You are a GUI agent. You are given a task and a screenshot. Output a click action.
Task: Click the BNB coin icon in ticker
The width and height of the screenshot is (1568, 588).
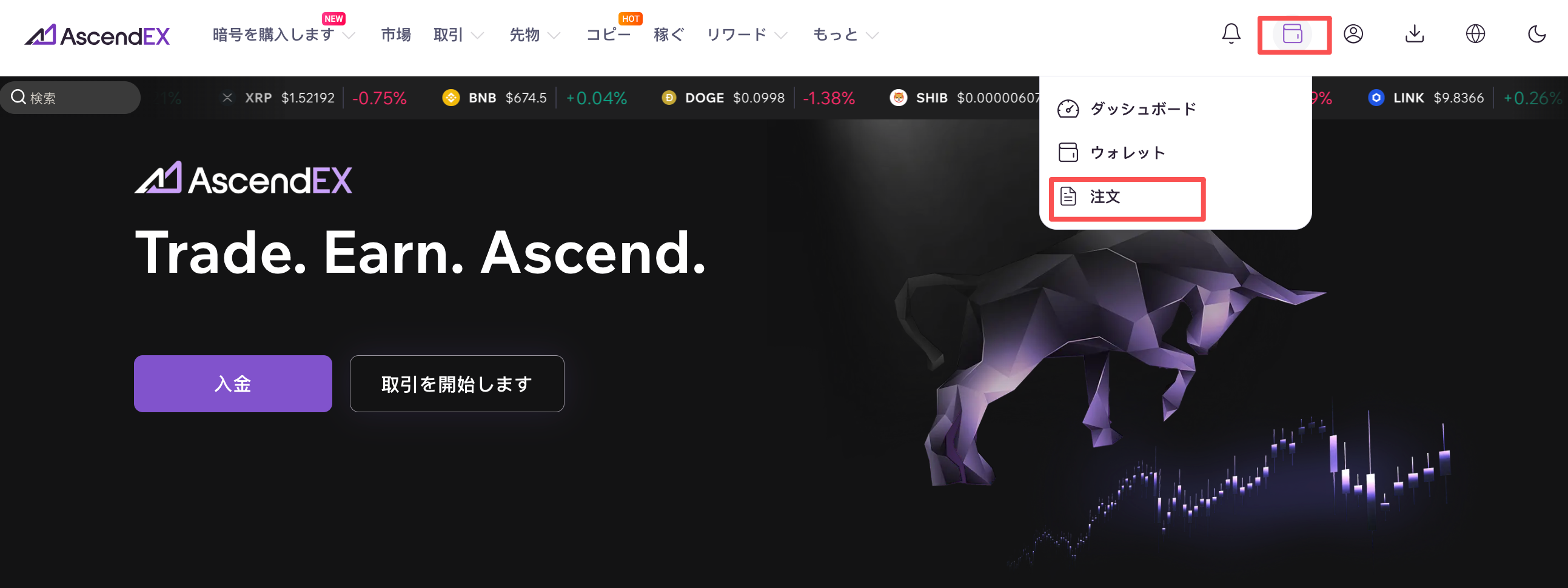coord(451,98)
